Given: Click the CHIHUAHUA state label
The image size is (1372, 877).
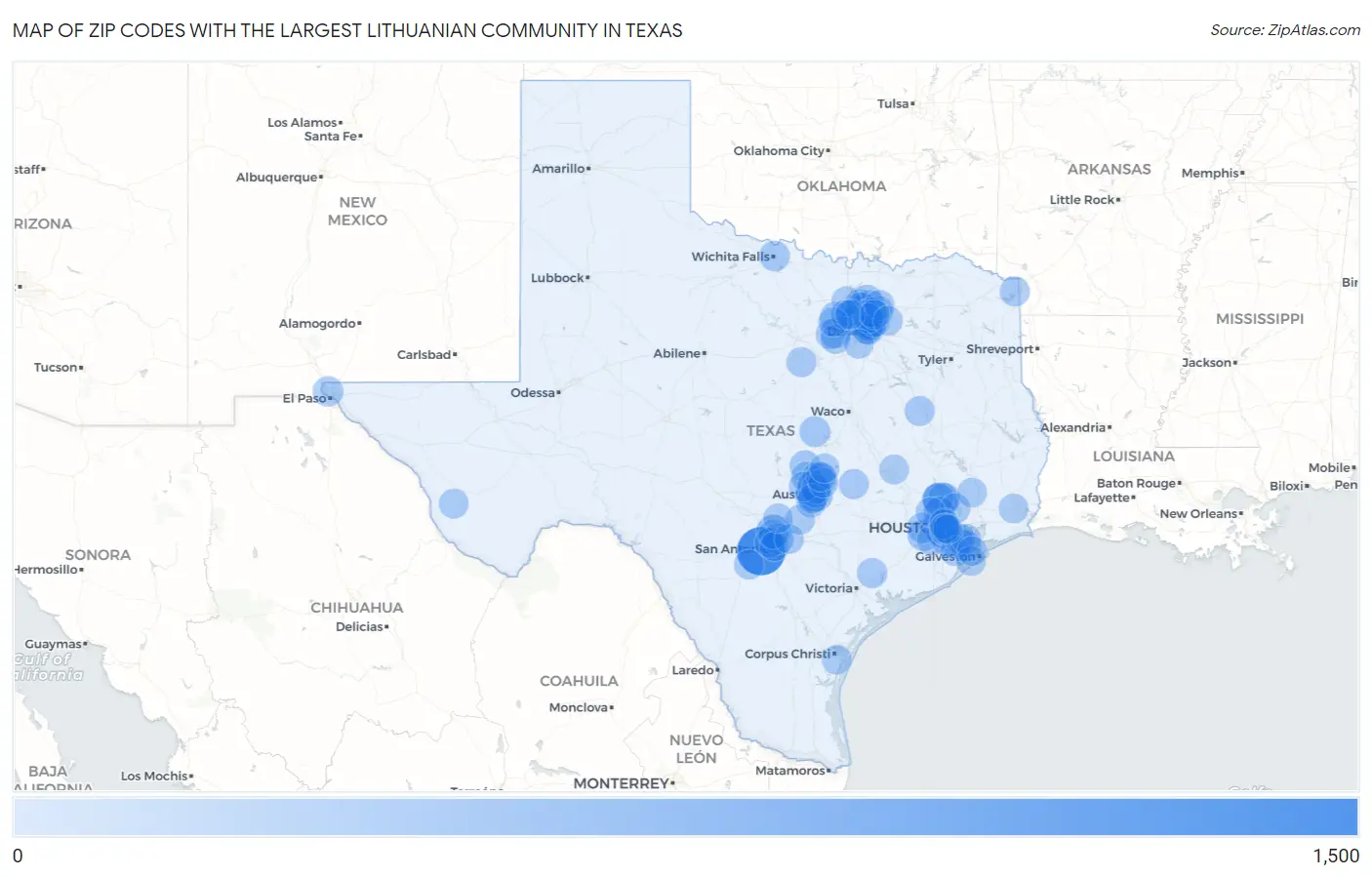Looking at the screenshot, I should (356, 608).
